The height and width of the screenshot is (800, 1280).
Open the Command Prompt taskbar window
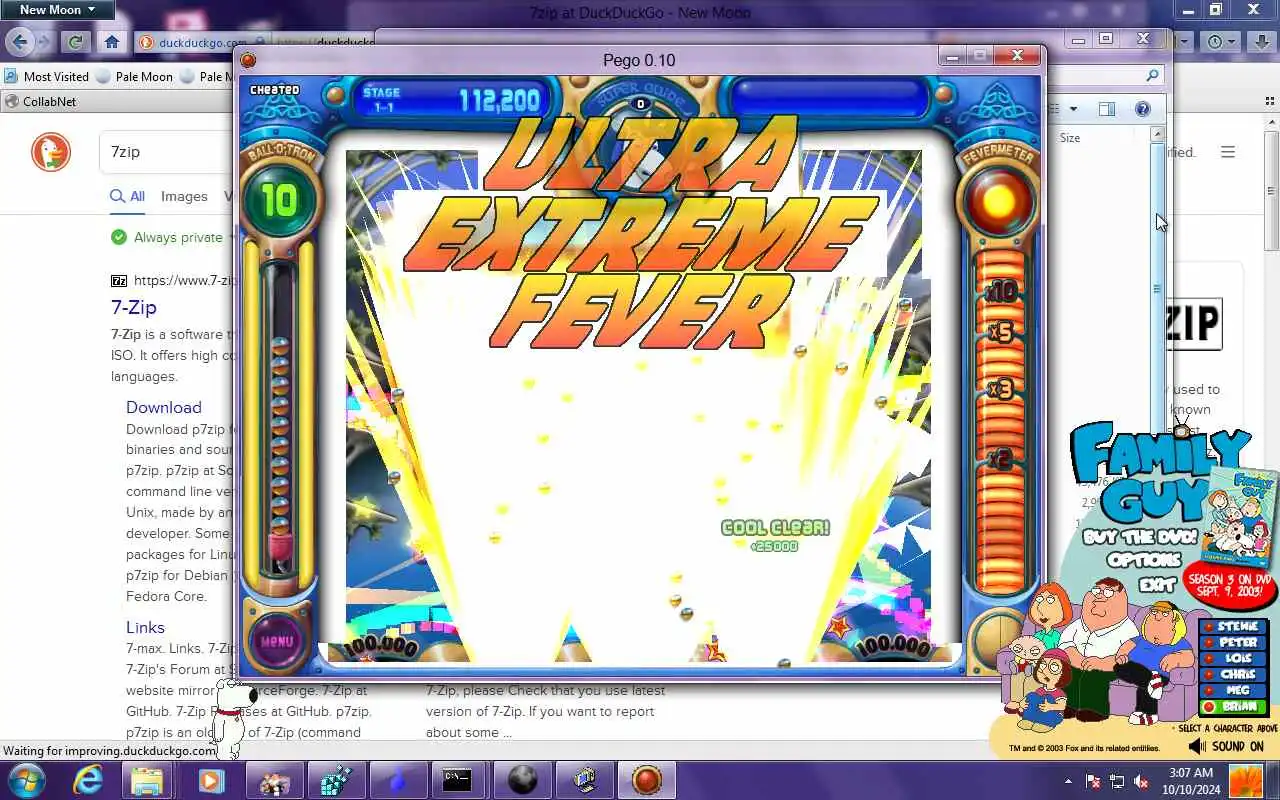pyautogui.click(x=458, y=780)
